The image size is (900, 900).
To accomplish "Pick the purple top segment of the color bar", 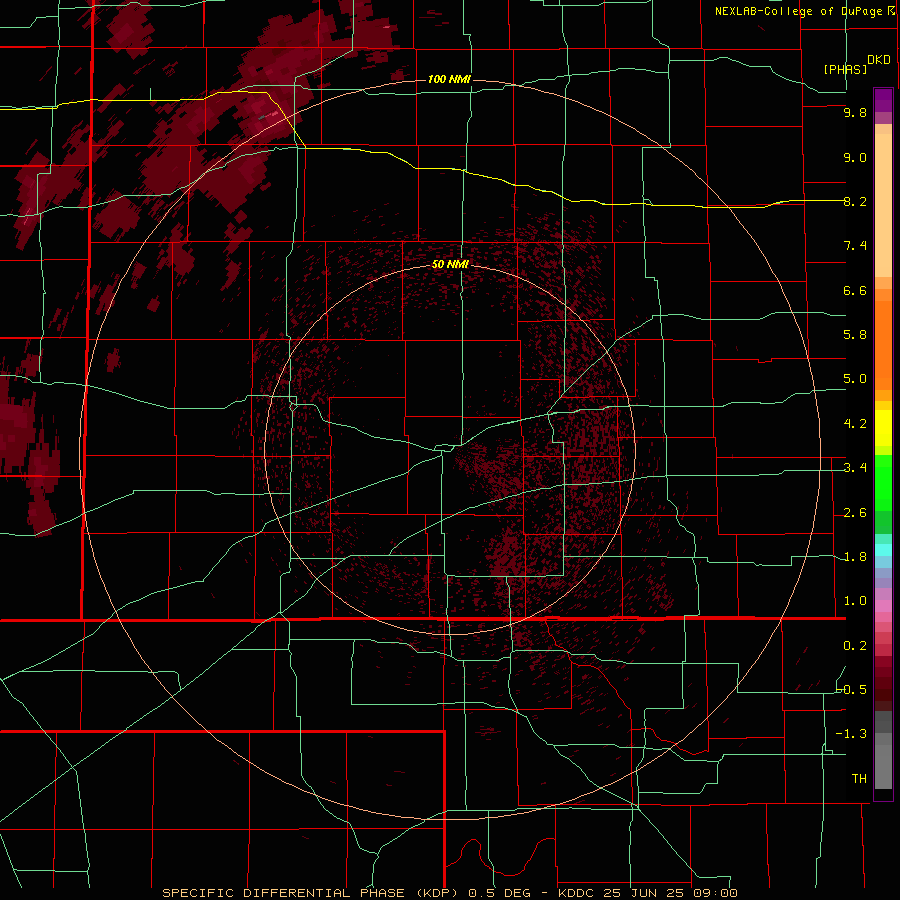I will (883, 100).
